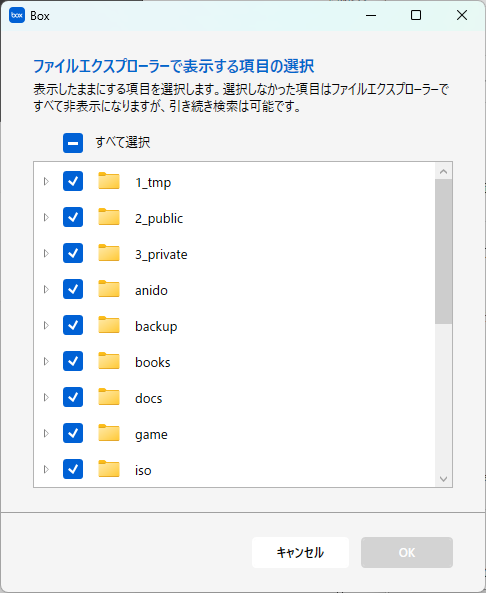Select the backup folder name
Viewport: 486px width, 593px height.
click(x=156, y=326)
